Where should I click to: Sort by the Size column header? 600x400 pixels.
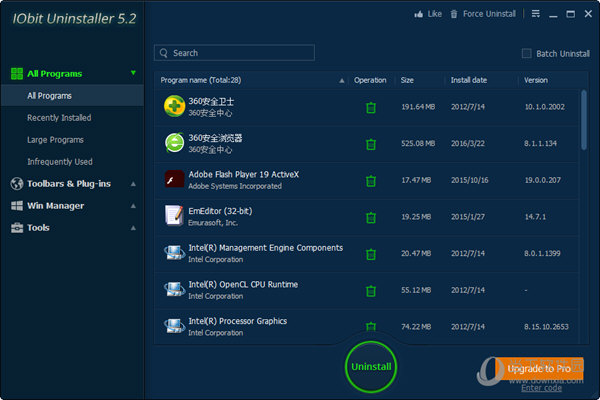407,80
